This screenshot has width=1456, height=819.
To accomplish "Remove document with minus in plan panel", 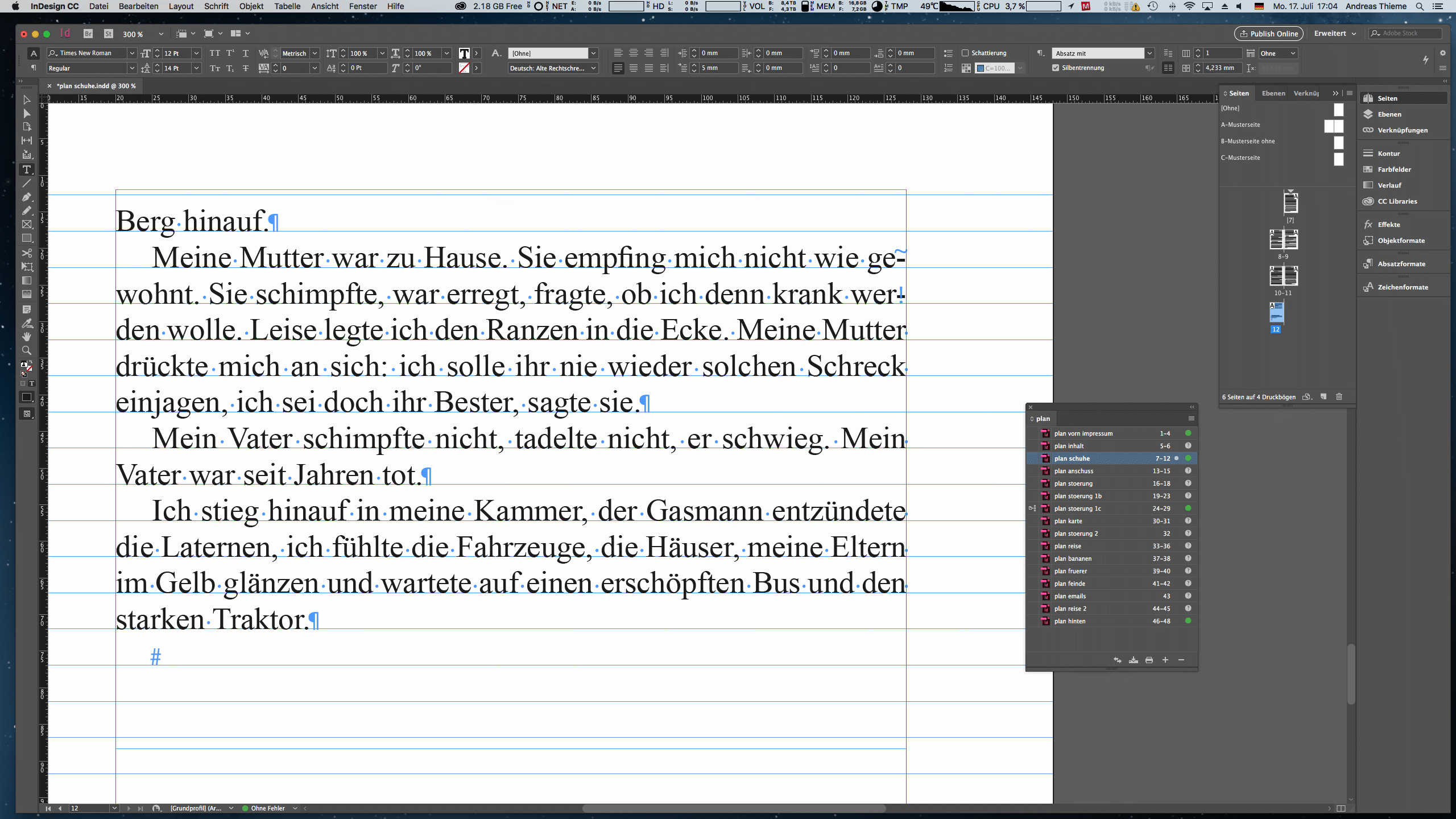I will [x=1181, y=660].
